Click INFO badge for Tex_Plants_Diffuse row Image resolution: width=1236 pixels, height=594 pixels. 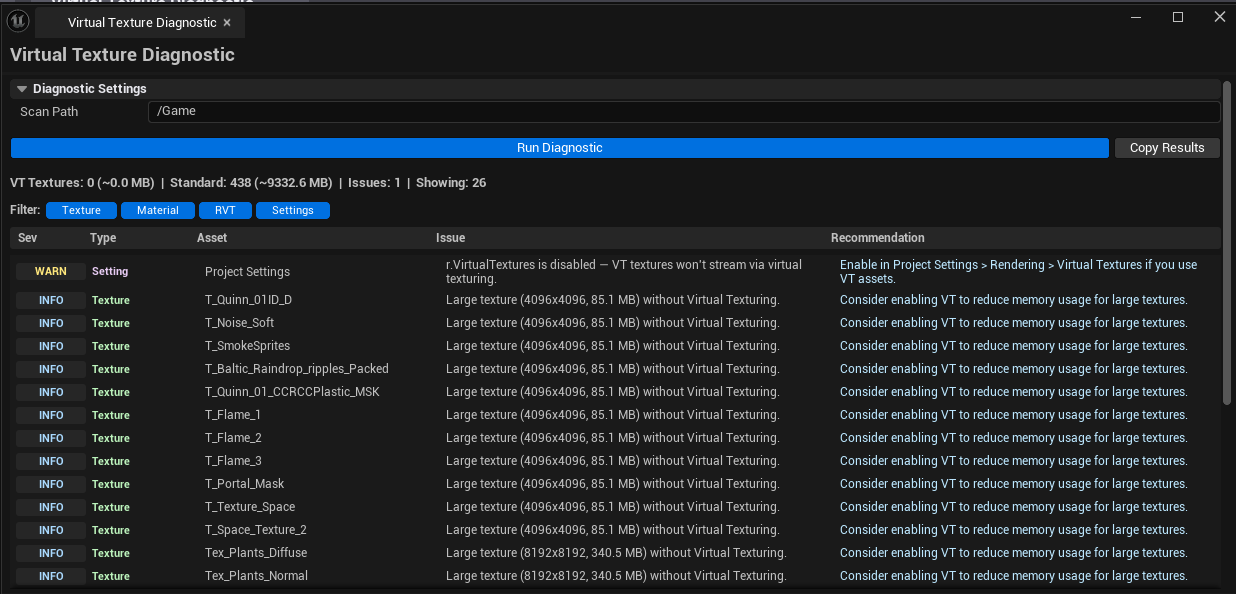coord(51,553)
